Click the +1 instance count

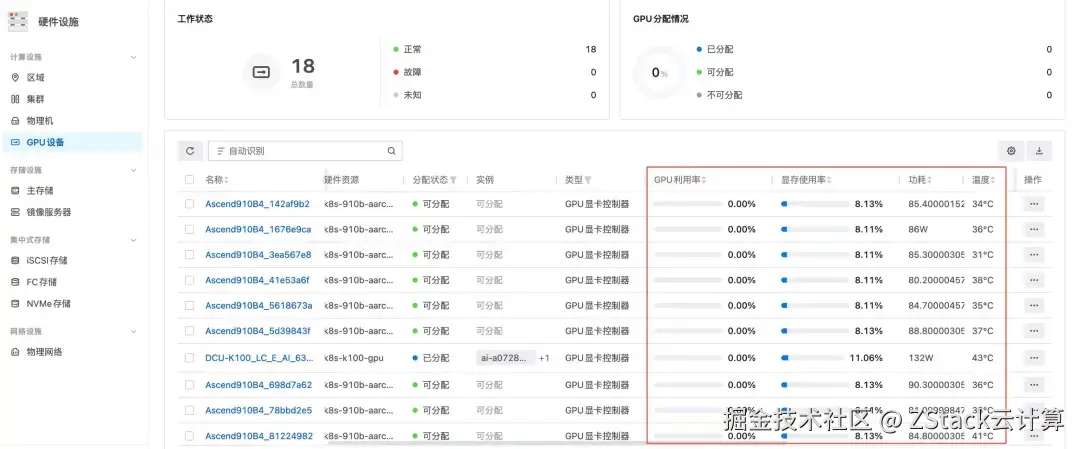pos(544,358)
